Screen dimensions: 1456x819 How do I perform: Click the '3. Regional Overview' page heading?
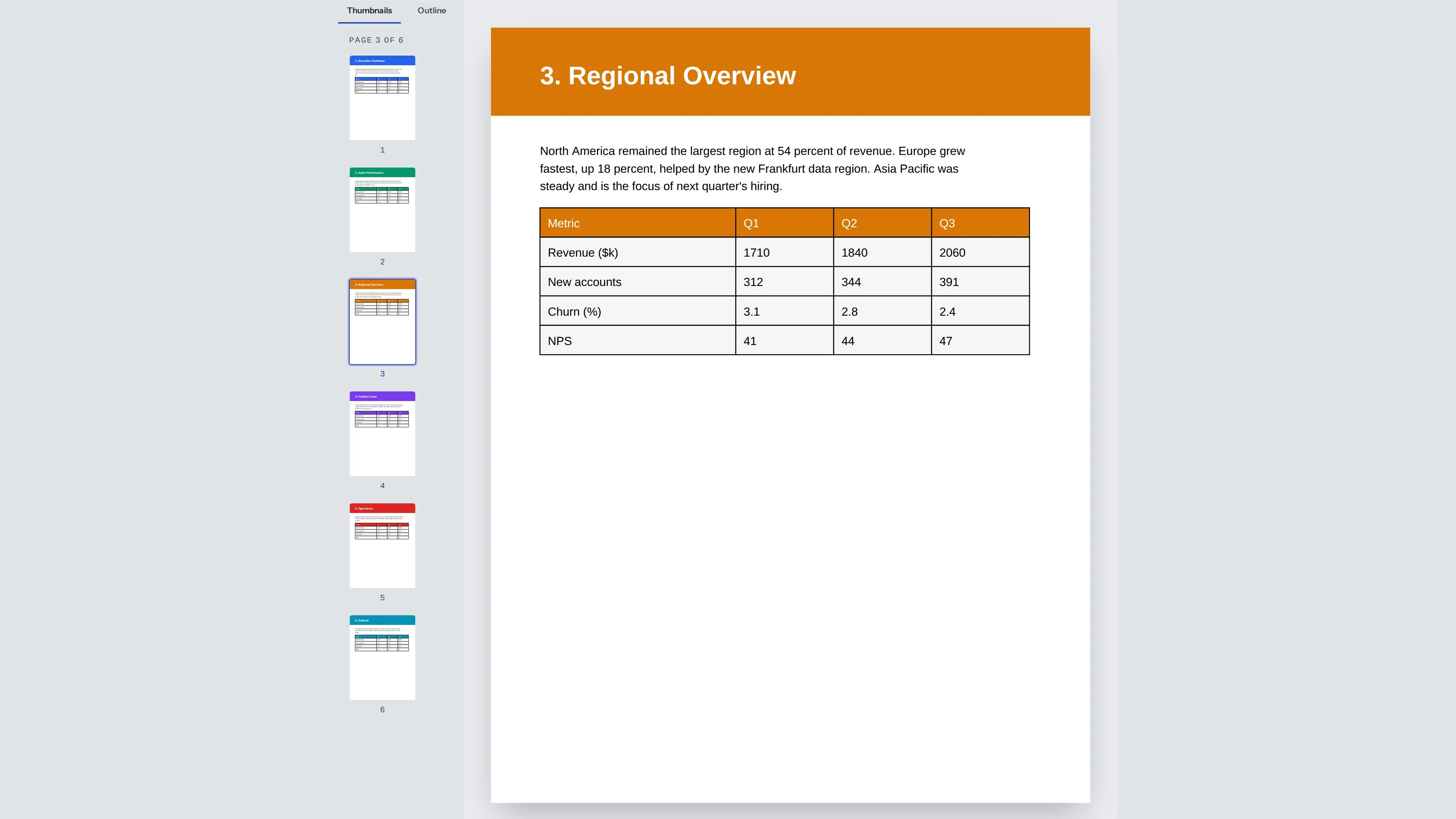click(667, 76)
